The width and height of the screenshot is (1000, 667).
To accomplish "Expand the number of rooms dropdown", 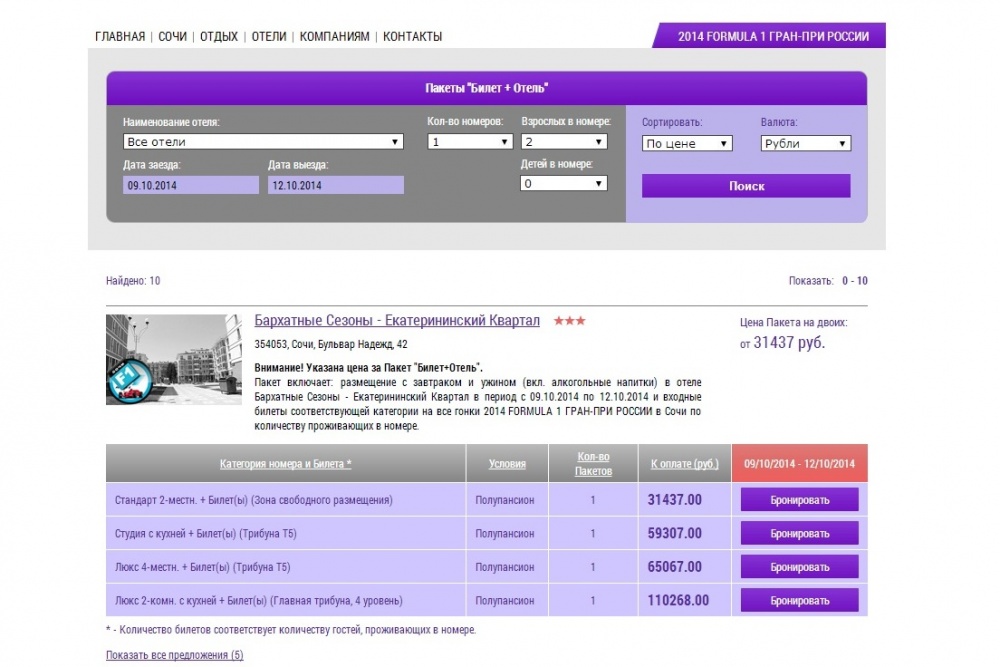I will [470, 142].
